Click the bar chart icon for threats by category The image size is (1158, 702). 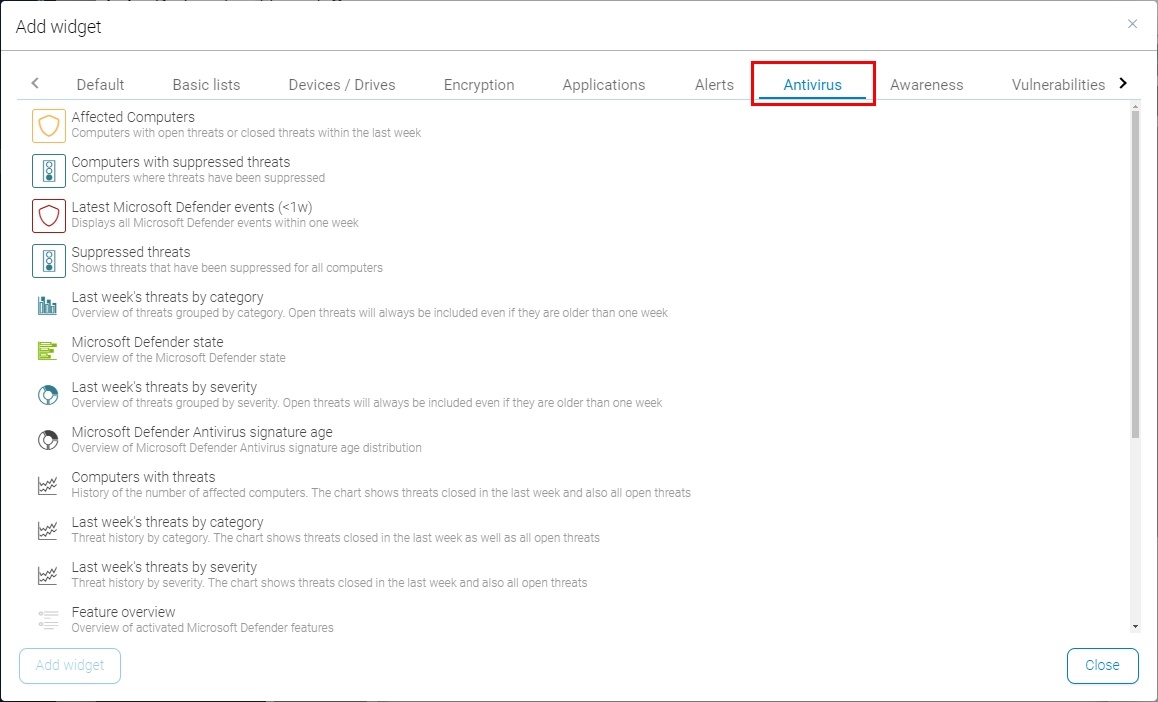pyautogui.click(x=48, y=305)
